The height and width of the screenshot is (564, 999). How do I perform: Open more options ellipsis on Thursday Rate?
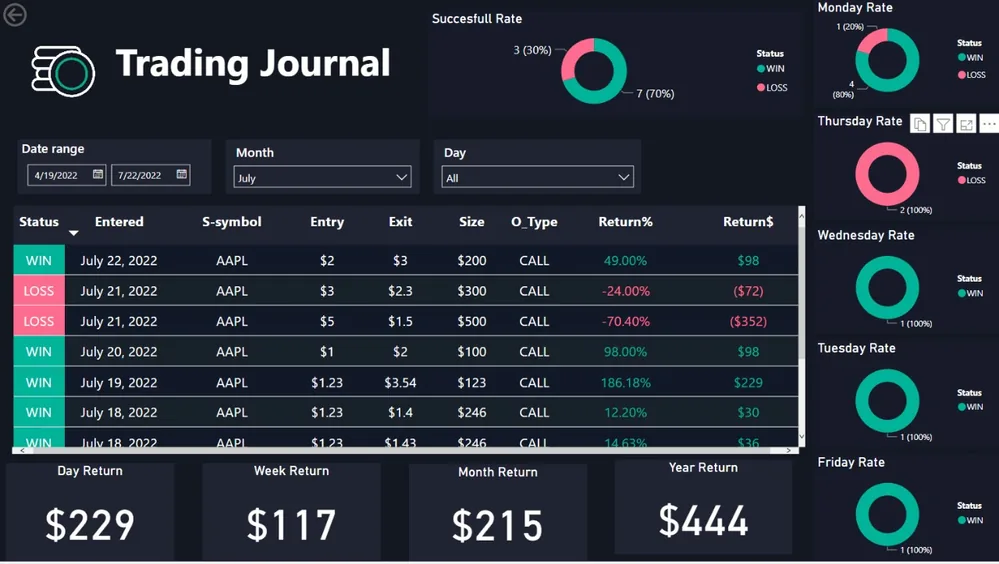pos(989,124)
